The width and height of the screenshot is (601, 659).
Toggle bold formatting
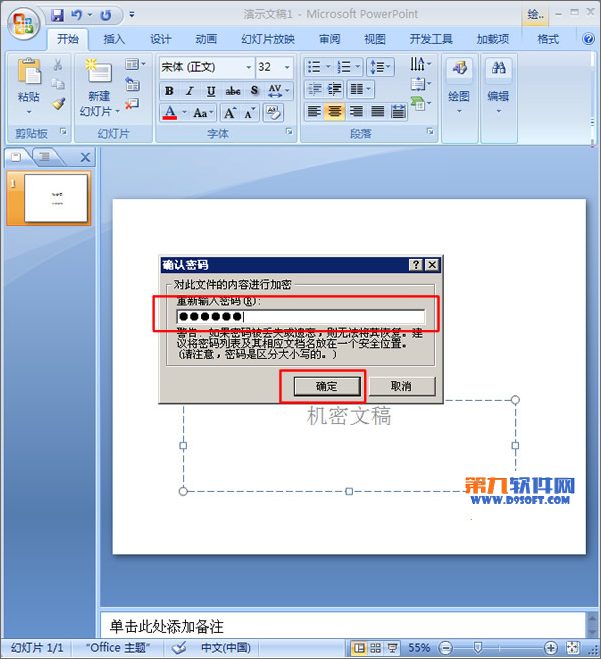coord(169,91)
